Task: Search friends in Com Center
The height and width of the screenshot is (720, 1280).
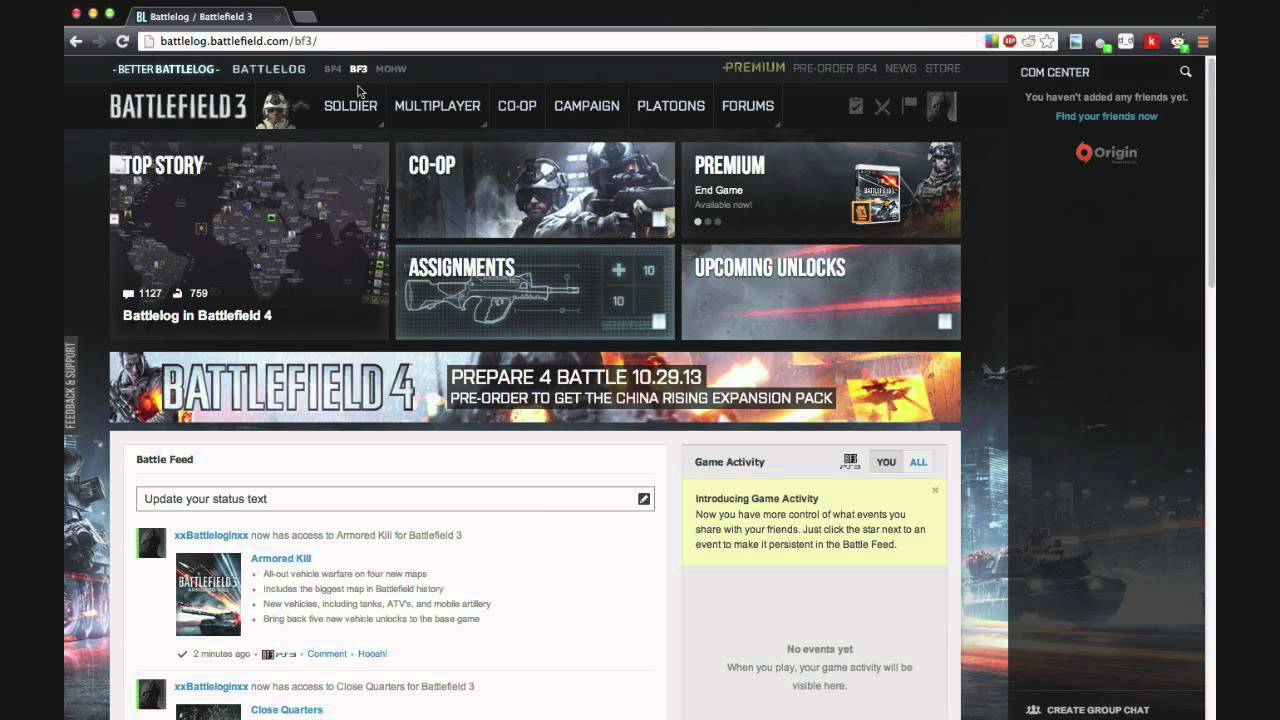Action: [1186, 72]
